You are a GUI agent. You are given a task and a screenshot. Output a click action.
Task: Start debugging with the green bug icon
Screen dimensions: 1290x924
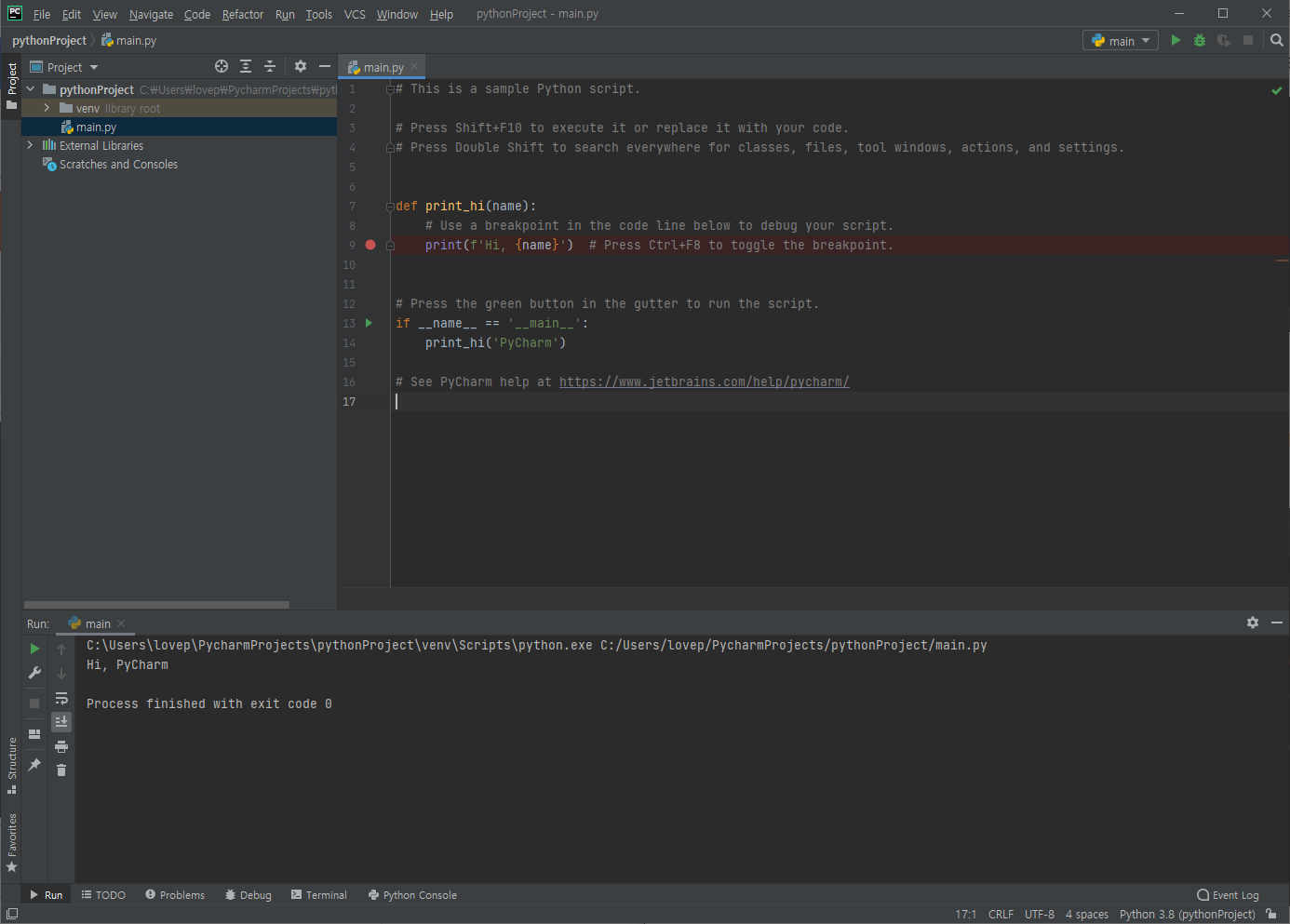coord(1200,40)
